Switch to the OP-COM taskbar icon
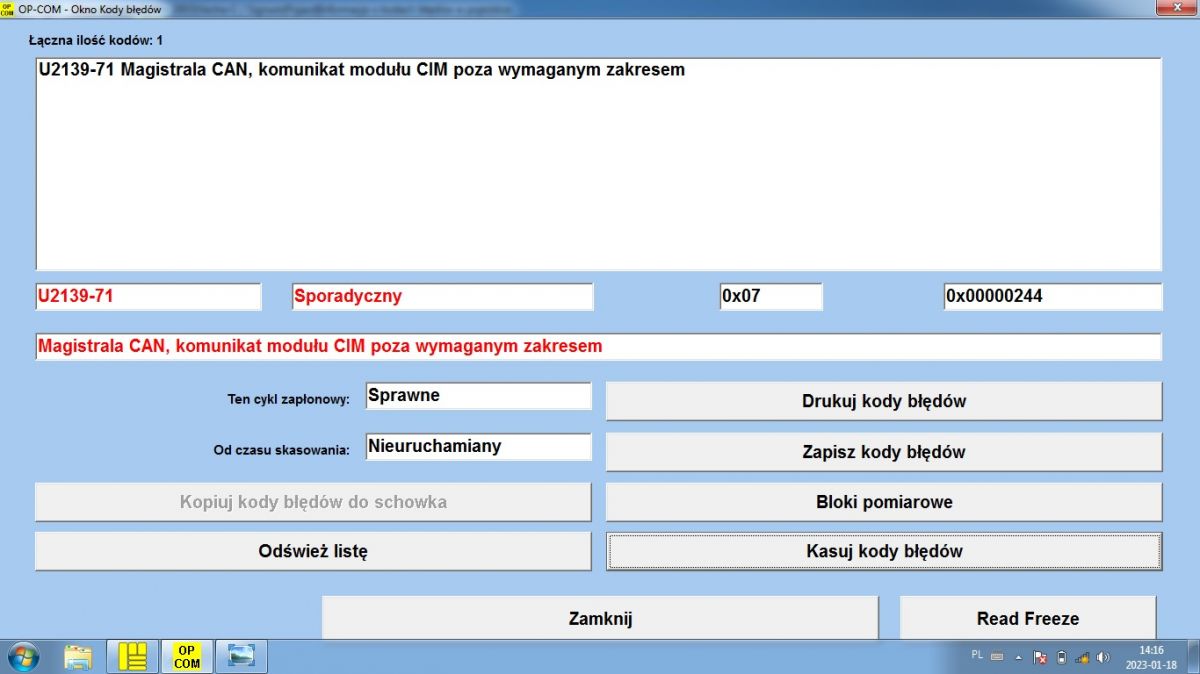 [187, 657]
